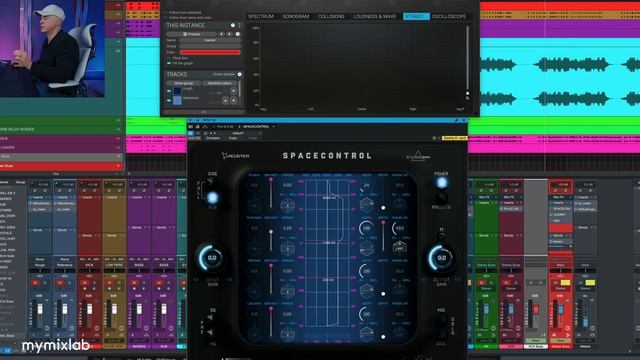The width and height of the screenshot is (640, 360).
Task: Open the Presets menu in This Instance
Action: coord(191,34)
